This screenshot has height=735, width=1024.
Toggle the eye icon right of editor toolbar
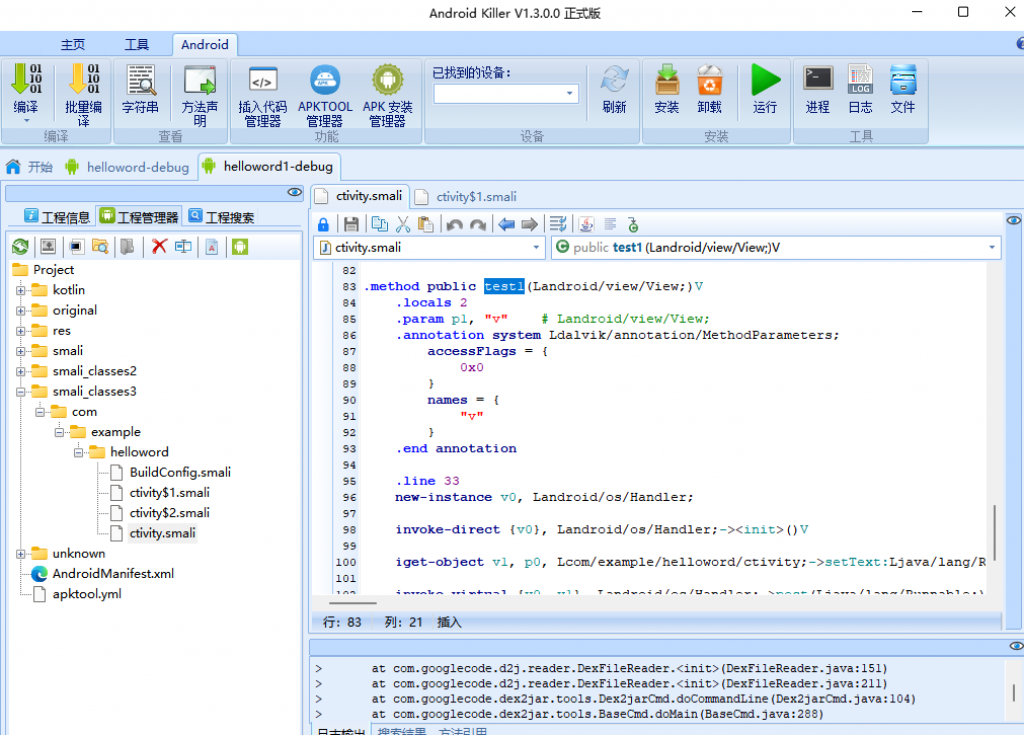[x=1013, y=220]
